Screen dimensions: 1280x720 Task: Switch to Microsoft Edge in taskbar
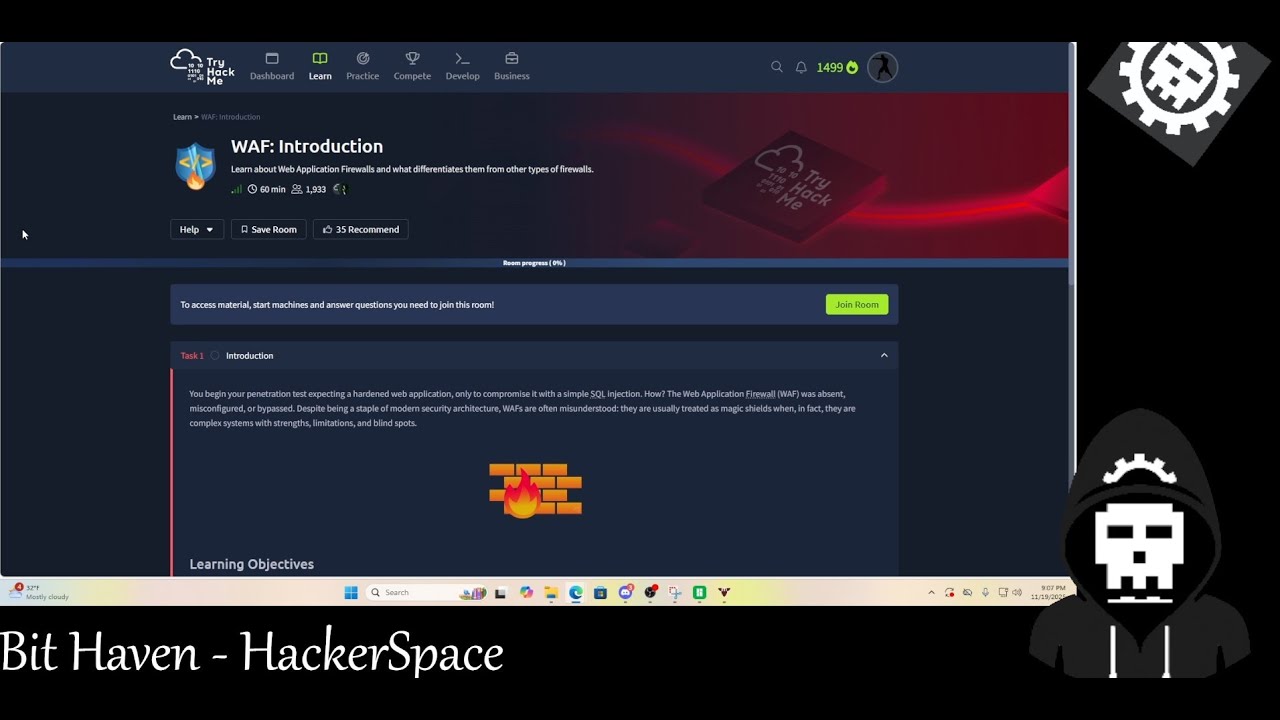point(576,592)
